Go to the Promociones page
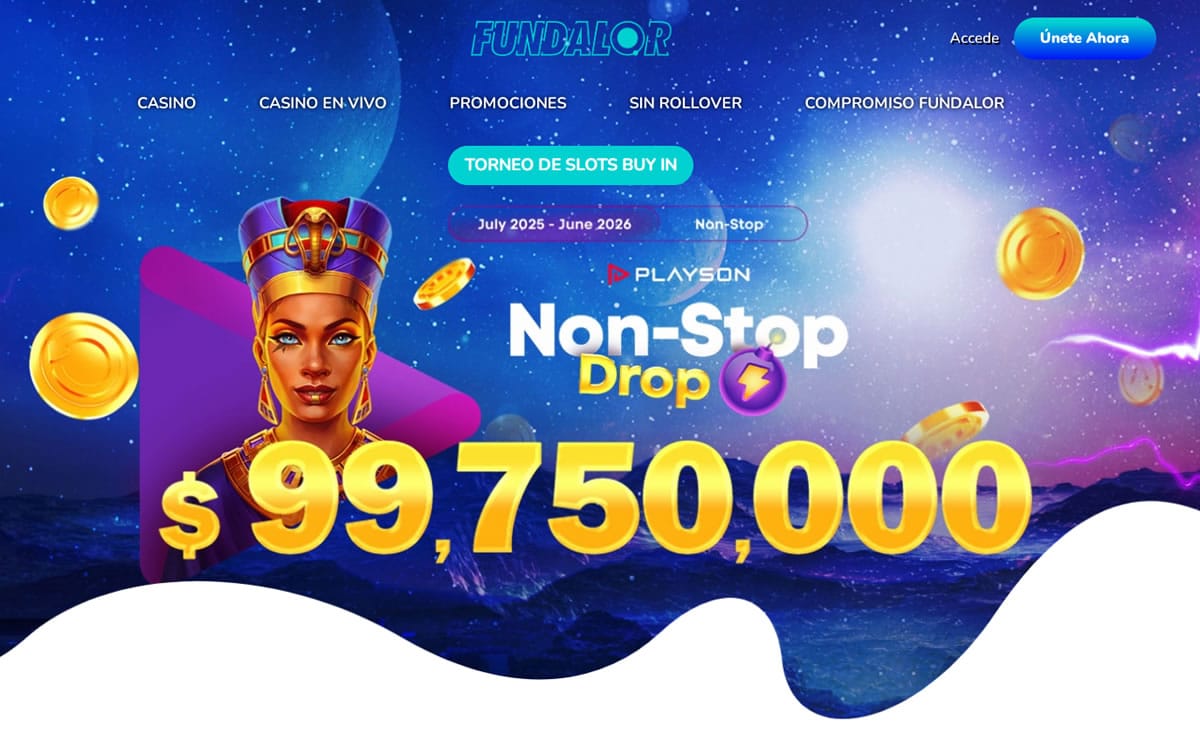The image size is (1200, 749). click(508, 103)
